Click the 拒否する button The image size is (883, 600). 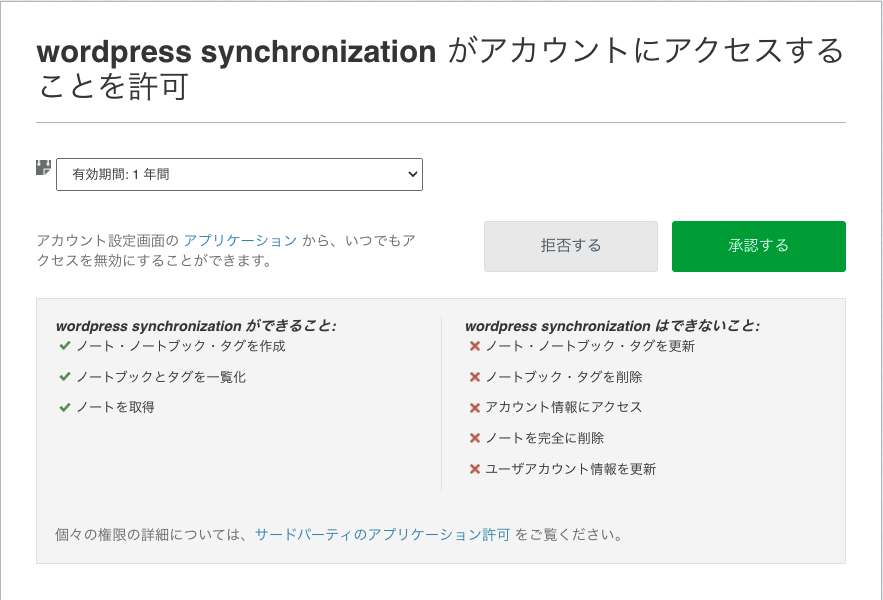click(x=570, y=246)
